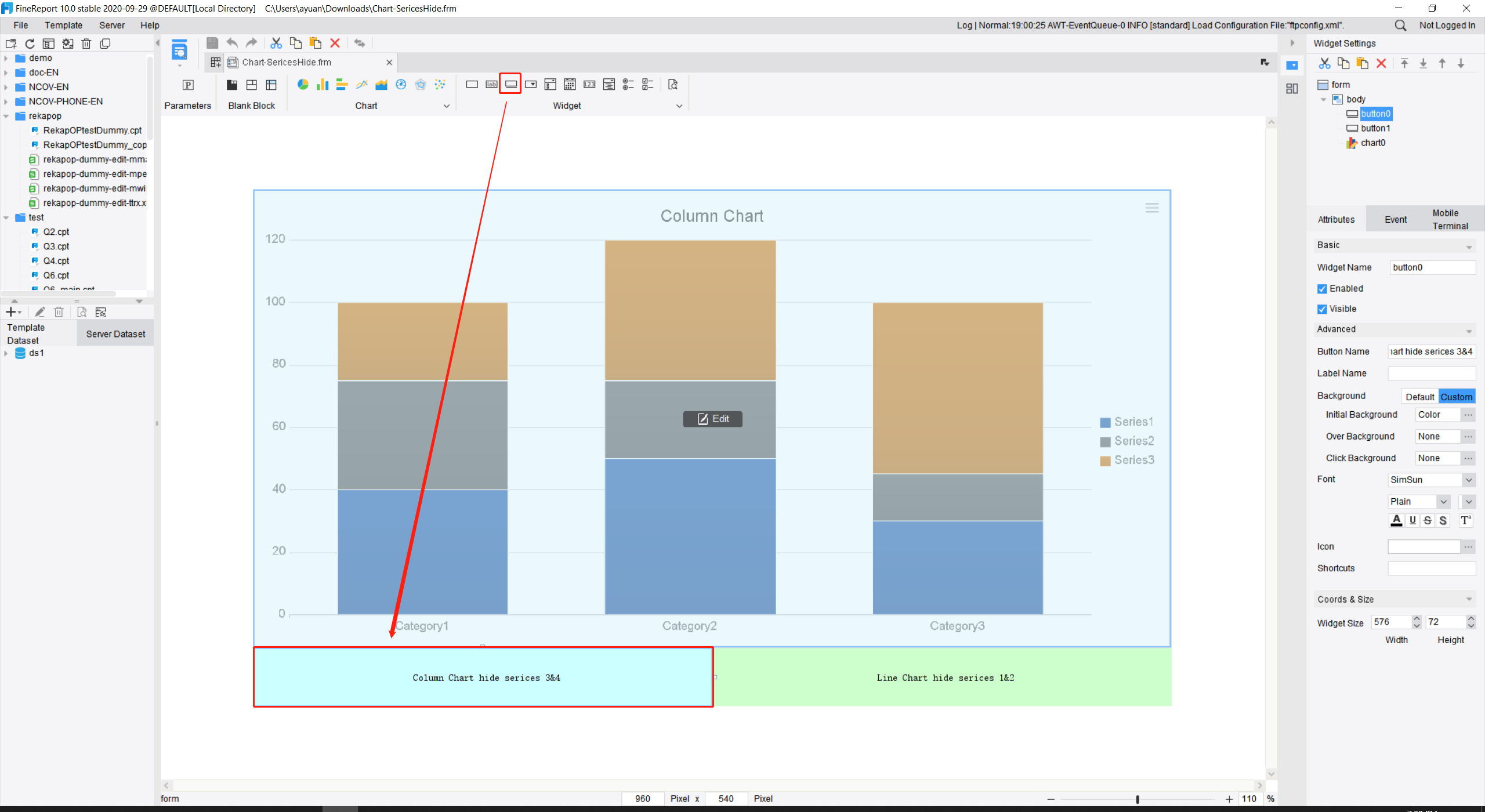Insert a Radar chart
The height and width of the screenshot is (812, 1485).
[421, 85]
